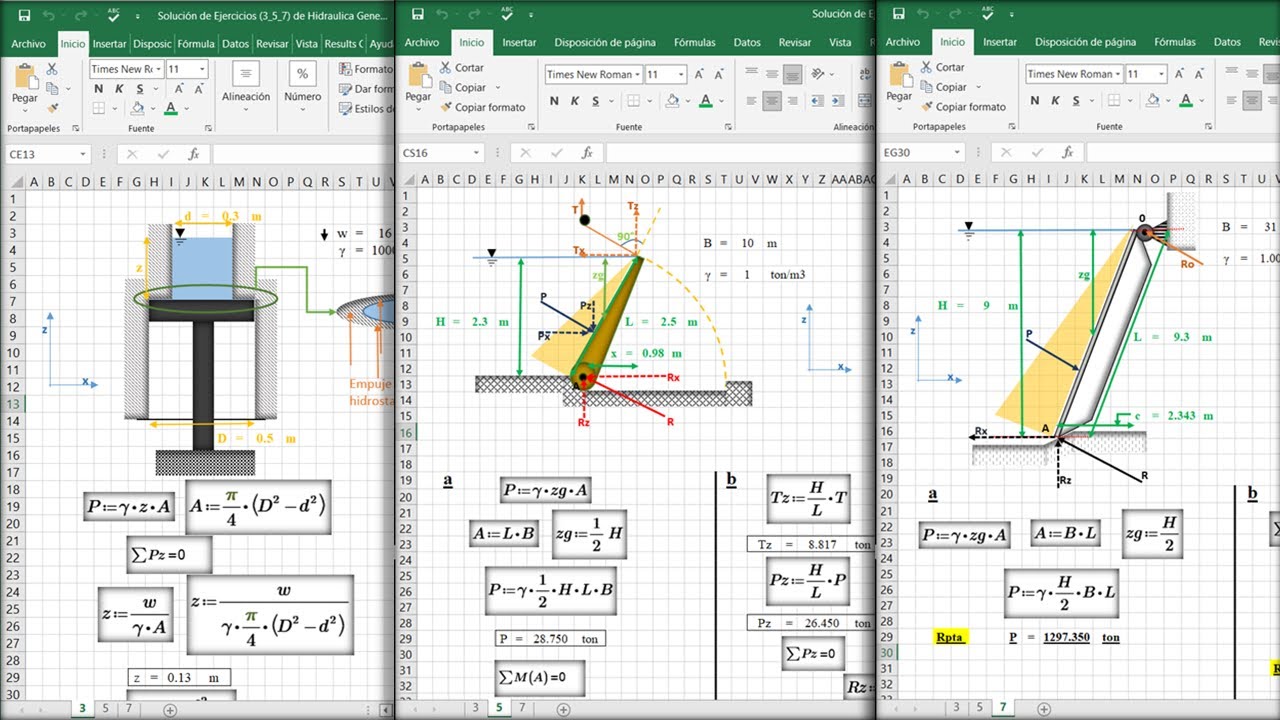Toggle bold N in the right window
Image resolution: width=1280 pixels, height=720 pixels.
1034,100
